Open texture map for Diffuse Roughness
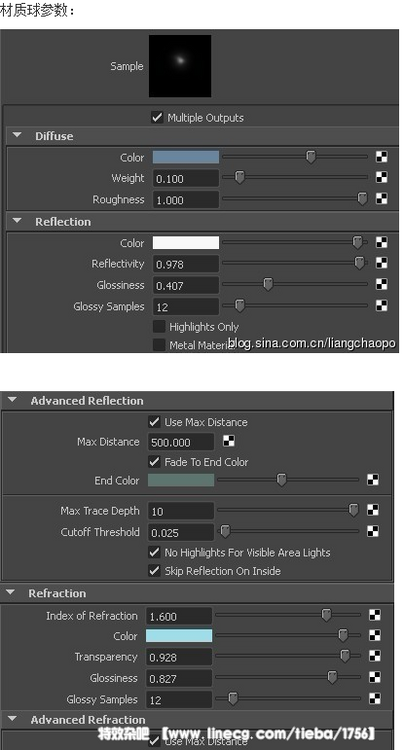The height and width of the screenshot is (750, 404). pos(381,199)
